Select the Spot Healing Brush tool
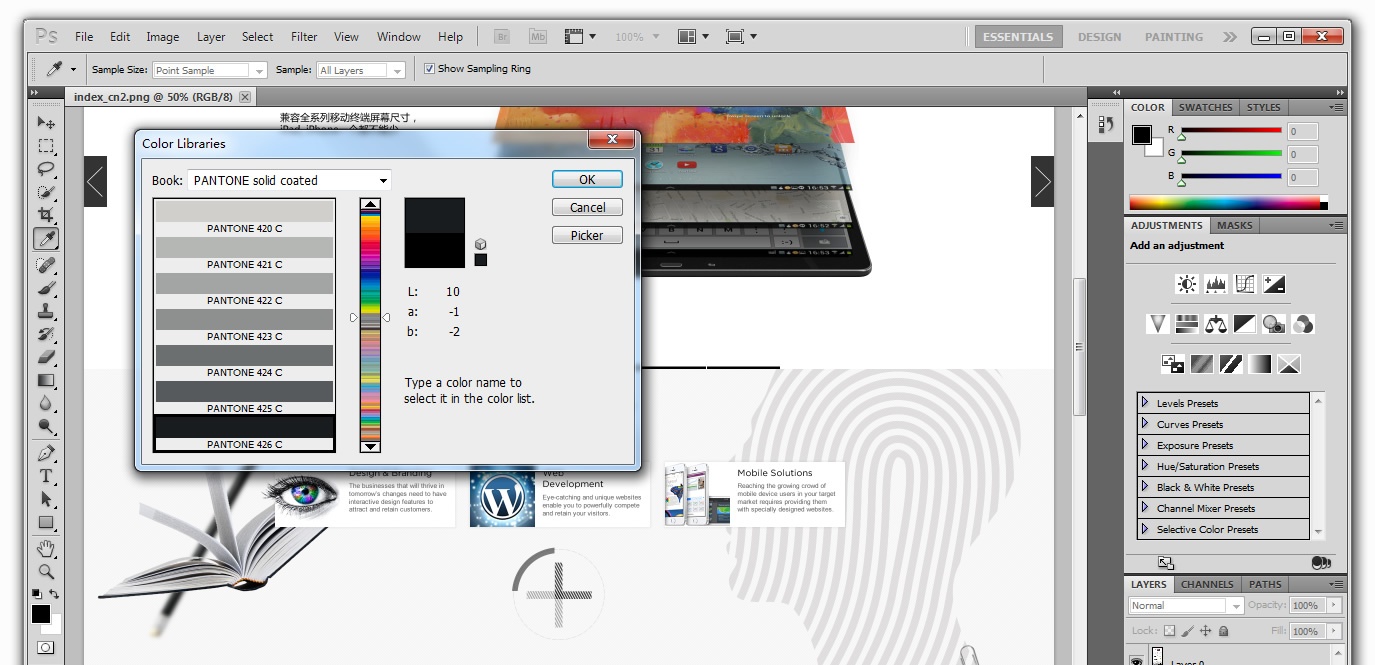The image size is (1375, 665). 46,264
